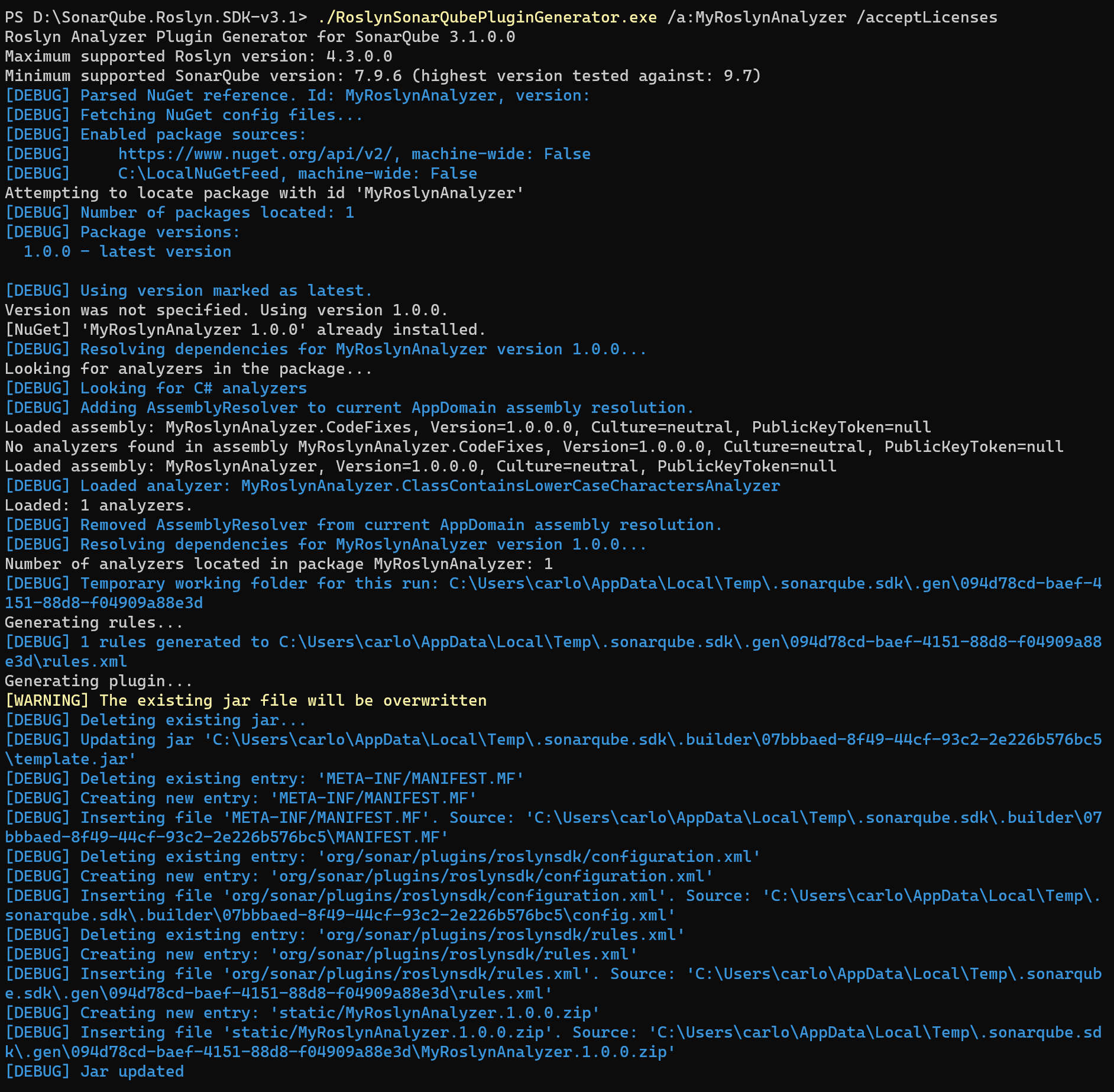
Task: Click the 'No analyzers found in assembly' line
Action: 535,447
